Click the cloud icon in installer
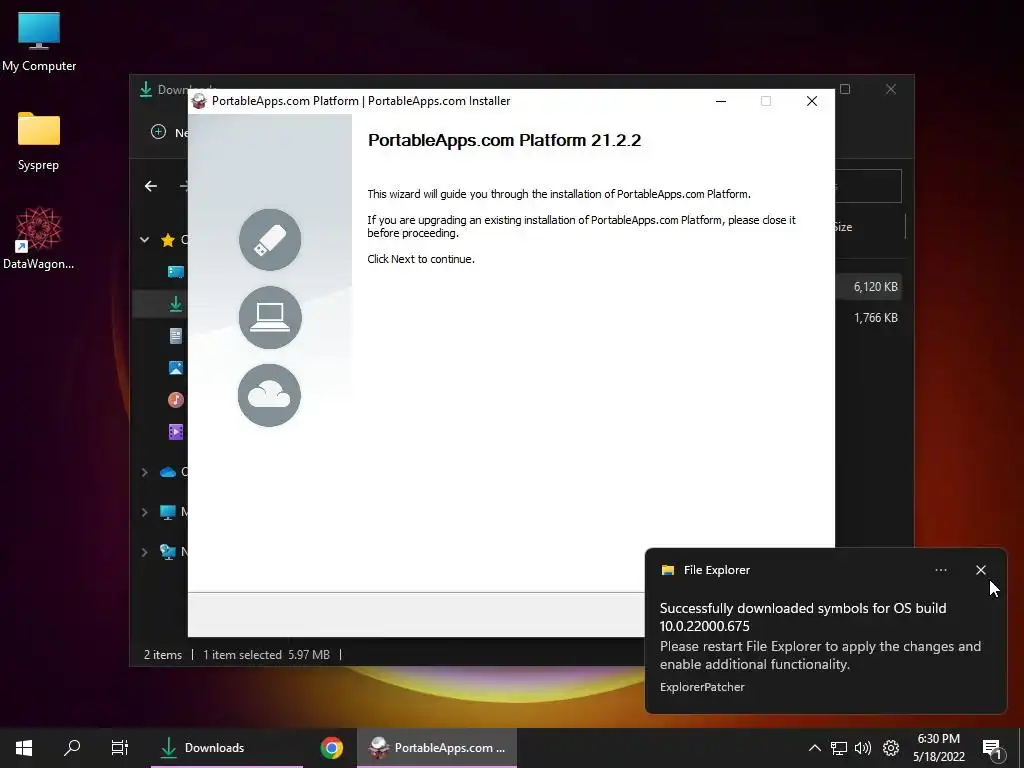Image resolution: width=1024 pixels, height=768 pixels. pyautogui.click(x=270, y=395)
